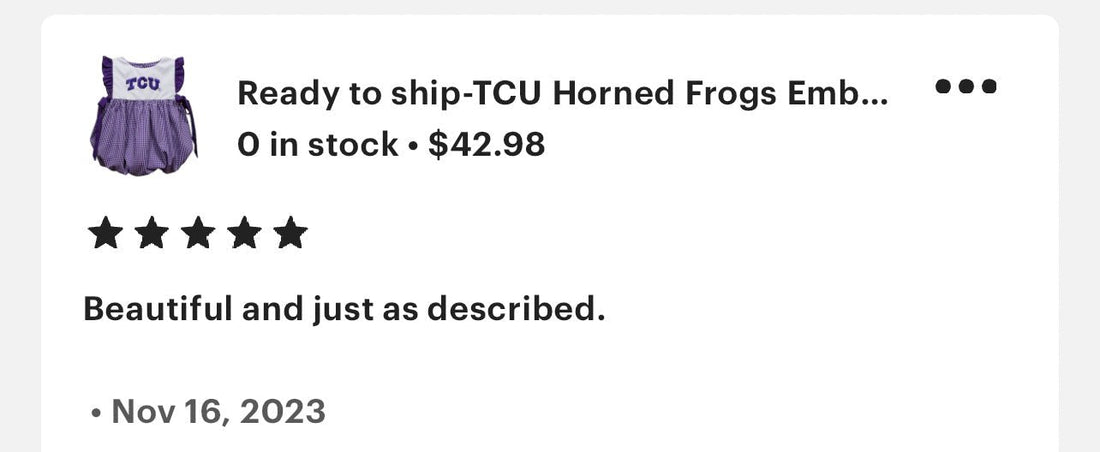The image size is (1100, 452).
Task: Open the purple TCU romper product thumbnail
Action: [x=144, y=116]
